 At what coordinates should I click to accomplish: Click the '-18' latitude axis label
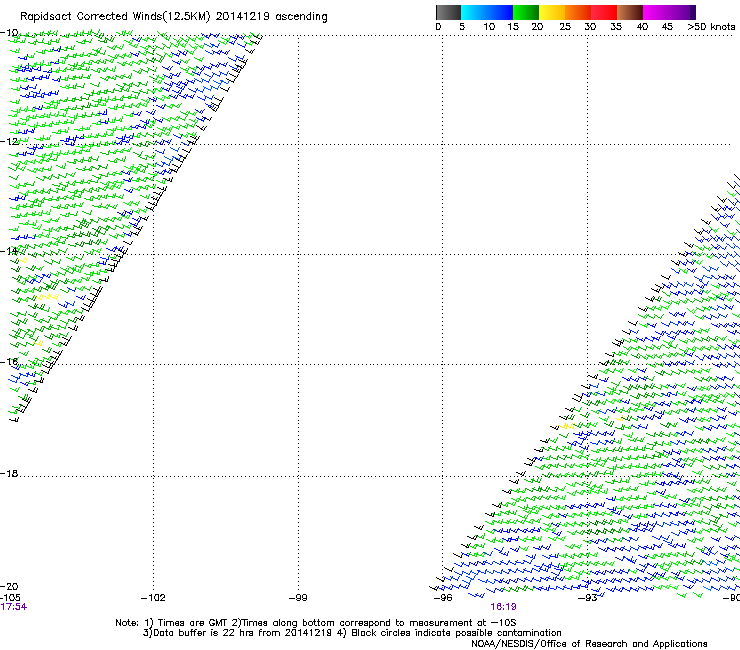point(9,473)
